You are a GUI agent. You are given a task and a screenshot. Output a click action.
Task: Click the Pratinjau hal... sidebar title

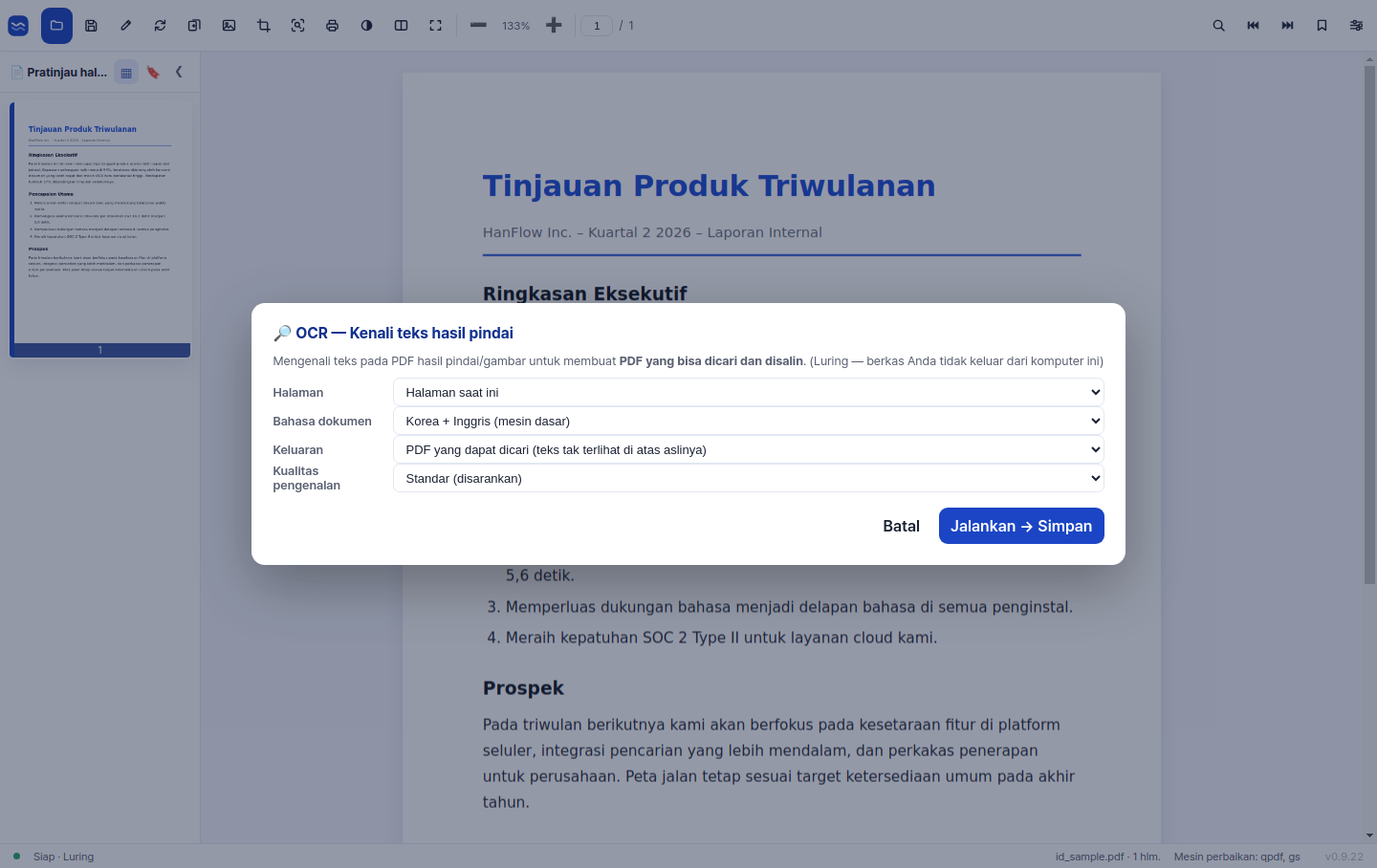(67, 73)
